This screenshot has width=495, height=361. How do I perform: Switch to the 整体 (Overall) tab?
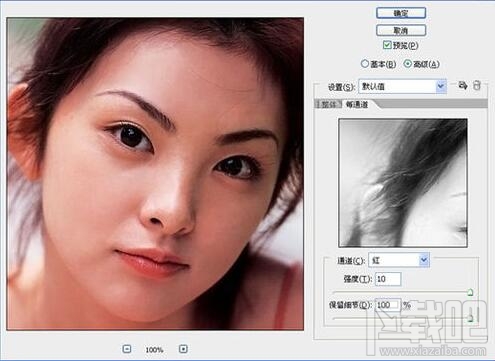pos(328,104)
